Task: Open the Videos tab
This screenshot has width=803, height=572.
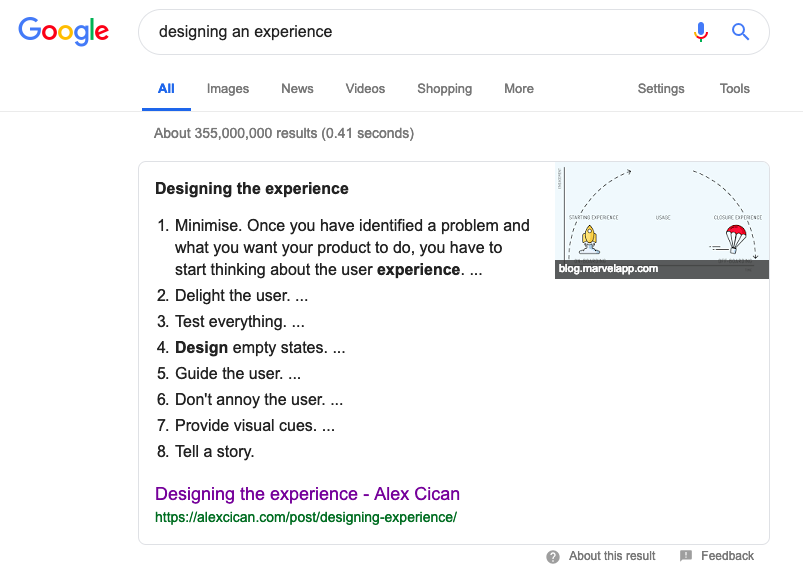Action: point(365,89)
